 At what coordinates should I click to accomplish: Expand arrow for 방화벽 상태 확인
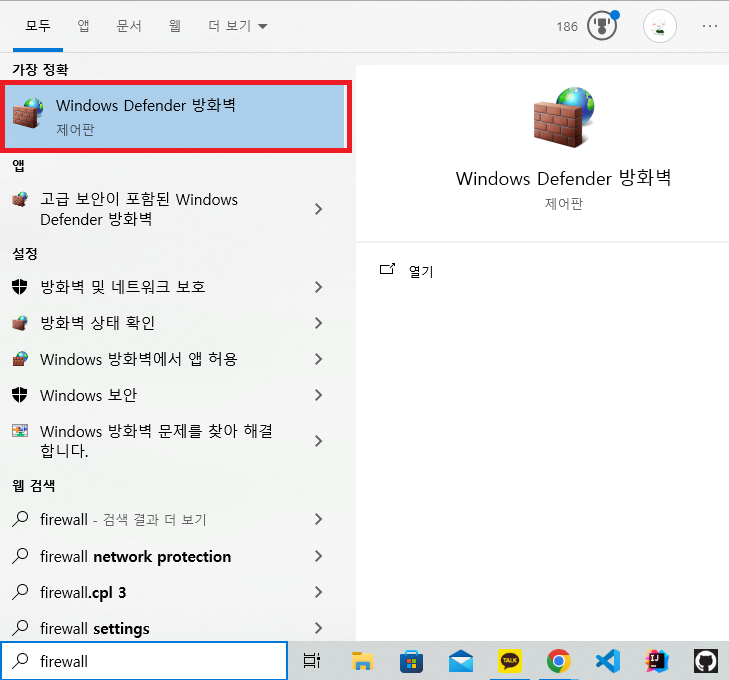(318, 323)
